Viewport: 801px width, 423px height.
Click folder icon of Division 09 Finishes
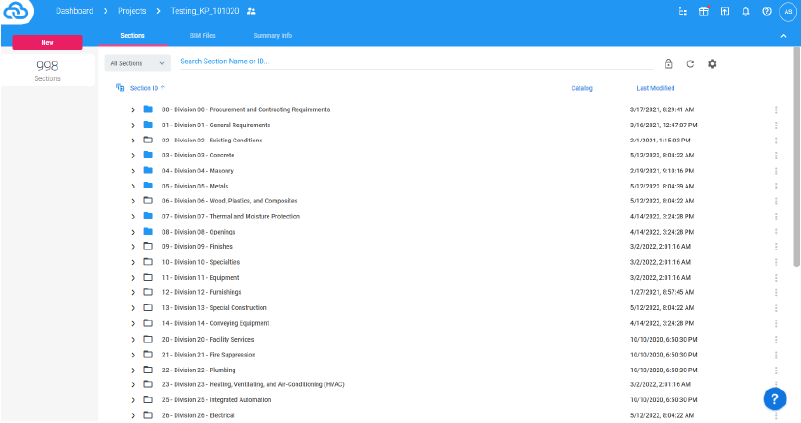[148, 246]
